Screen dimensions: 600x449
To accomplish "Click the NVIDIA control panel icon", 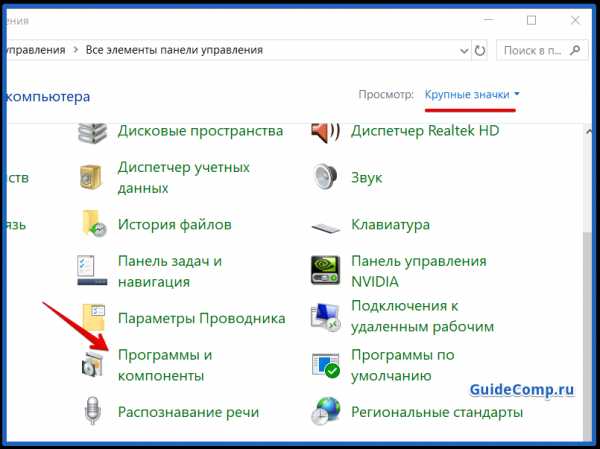I will 326,271.
